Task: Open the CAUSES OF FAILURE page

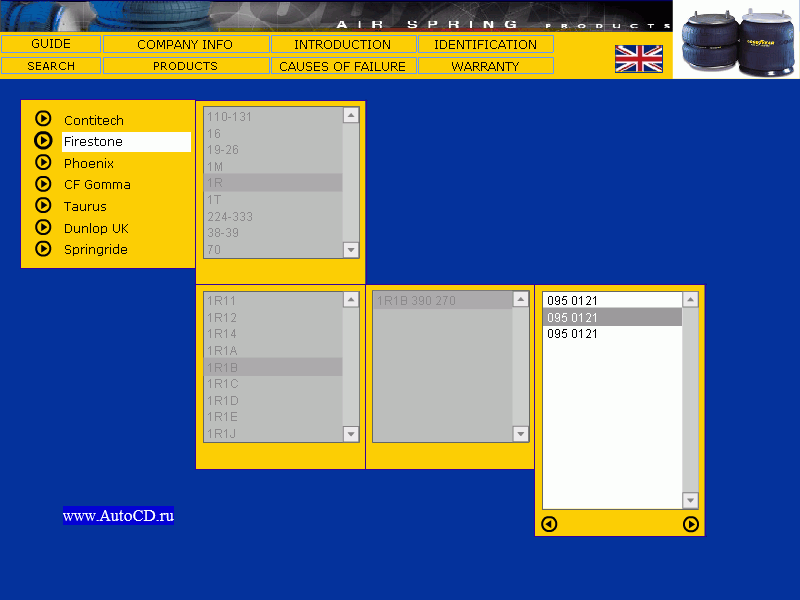Action: pos(343,66)
